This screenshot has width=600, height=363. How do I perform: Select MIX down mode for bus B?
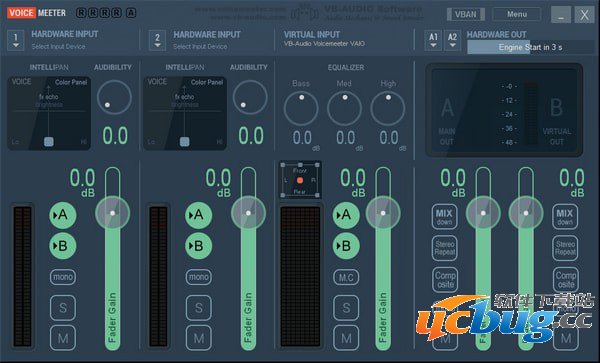(565, 217)
